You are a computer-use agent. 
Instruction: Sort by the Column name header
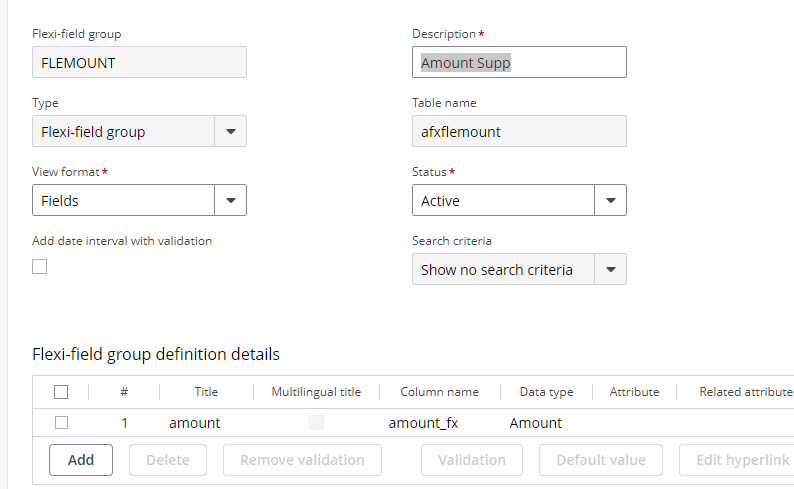coord(439,392)
